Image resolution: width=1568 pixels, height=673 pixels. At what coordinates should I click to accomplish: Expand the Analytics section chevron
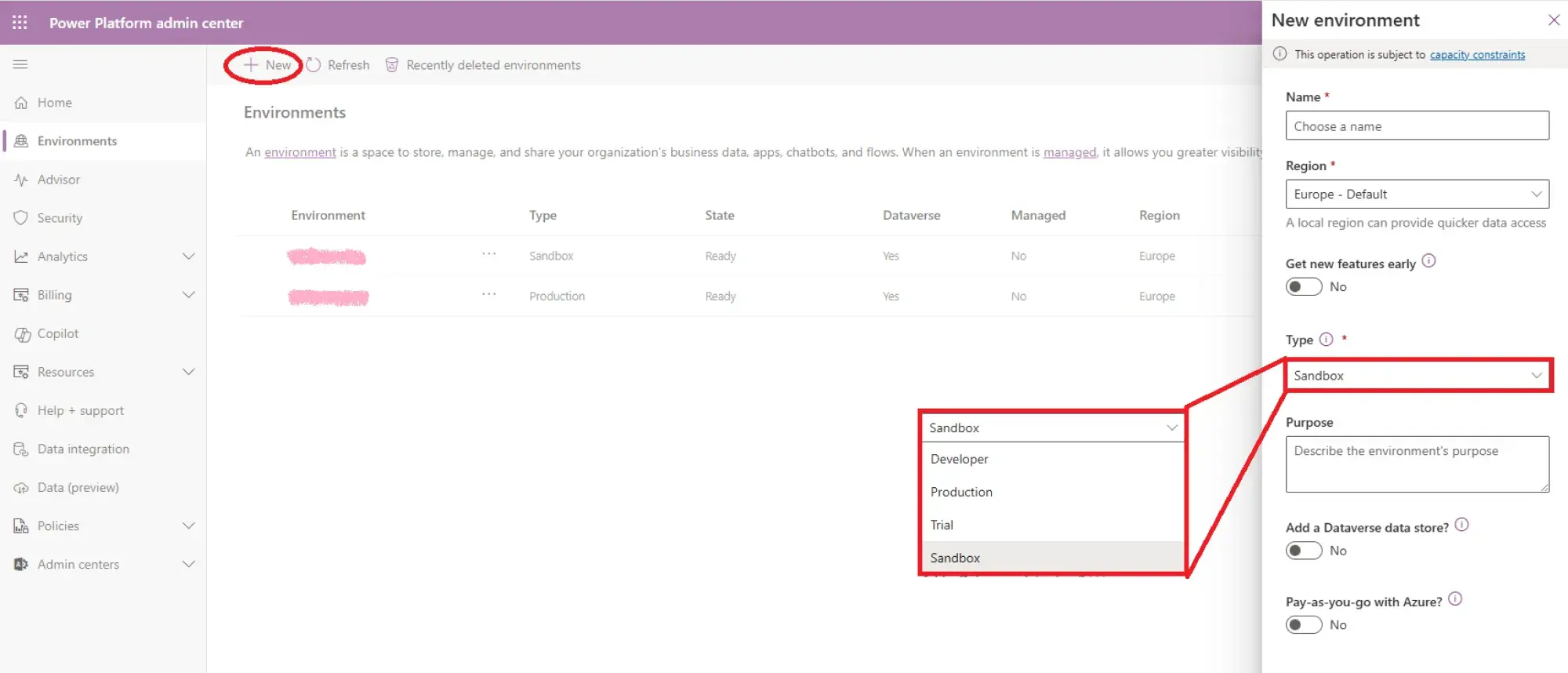pyautogui.click(x=188, y=256)
